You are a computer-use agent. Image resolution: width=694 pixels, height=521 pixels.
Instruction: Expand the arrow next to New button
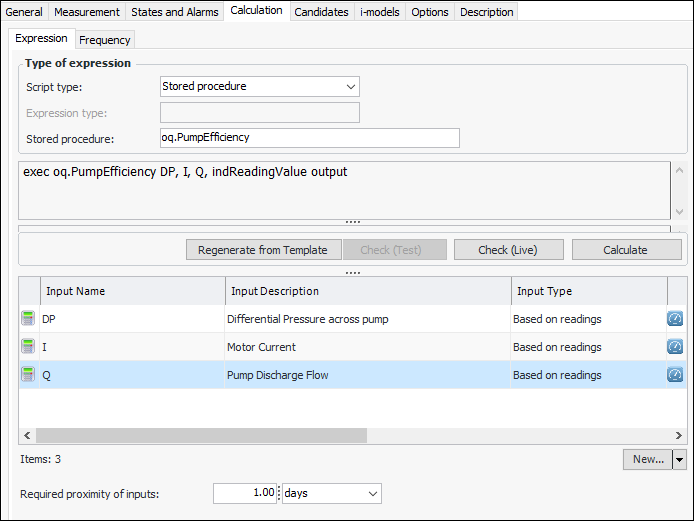coord(680,460)
